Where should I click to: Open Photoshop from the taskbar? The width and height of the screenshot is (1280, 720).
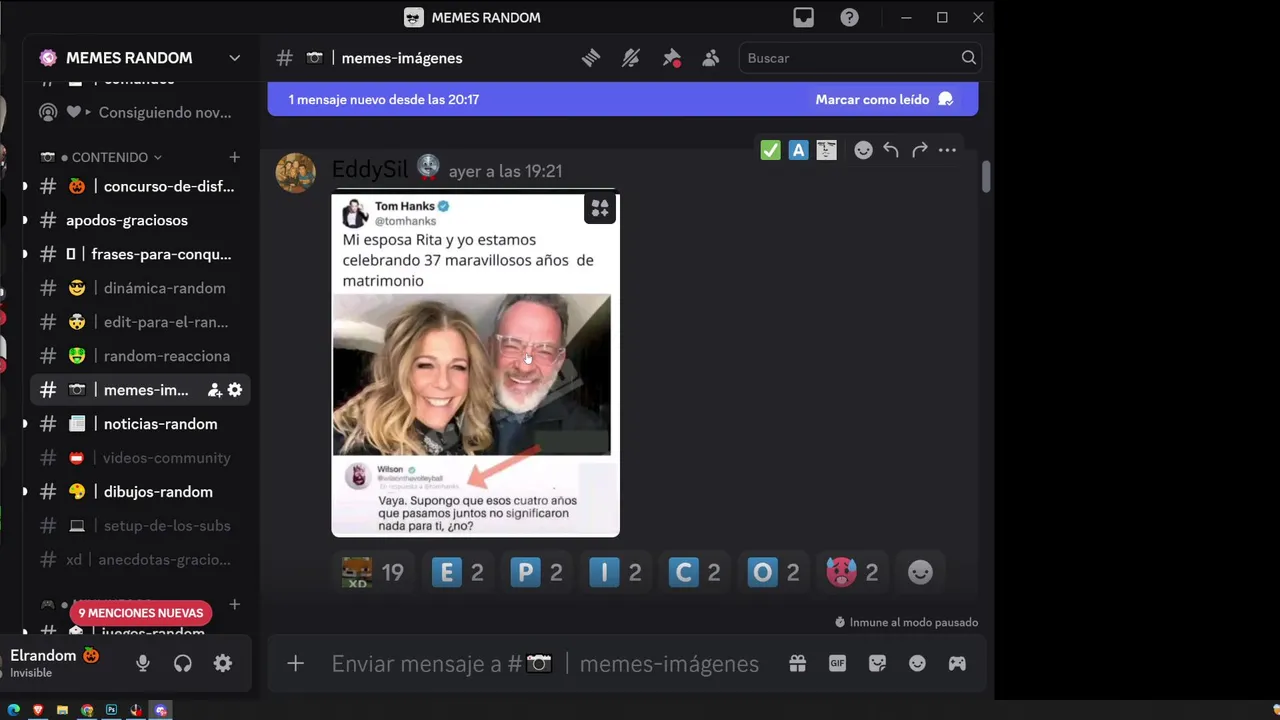(x=111, y=710)
